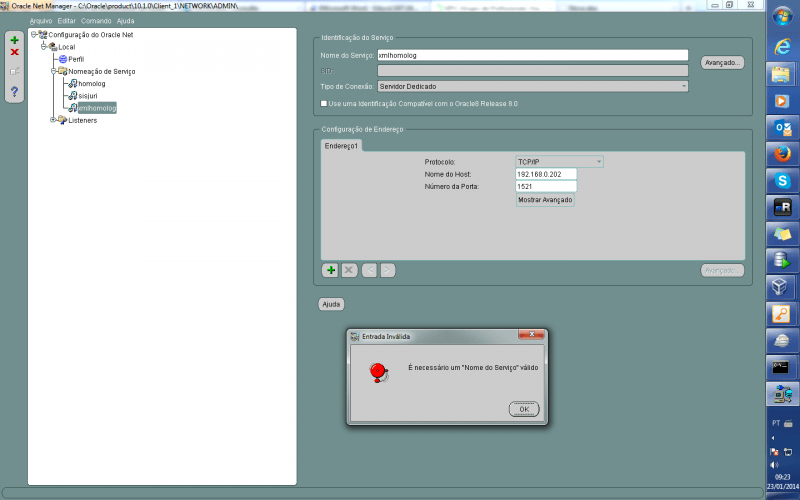Click OK in the Entrada Inválida dialog
Image resolution: width=800 pixels, height=500 pixels.
tap(523, 409)
